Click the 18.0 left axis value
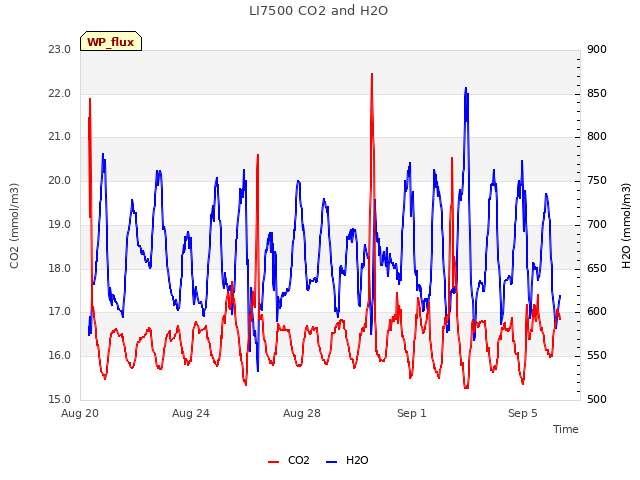Screen dimensions: 640x480 [x=60, y=268]
